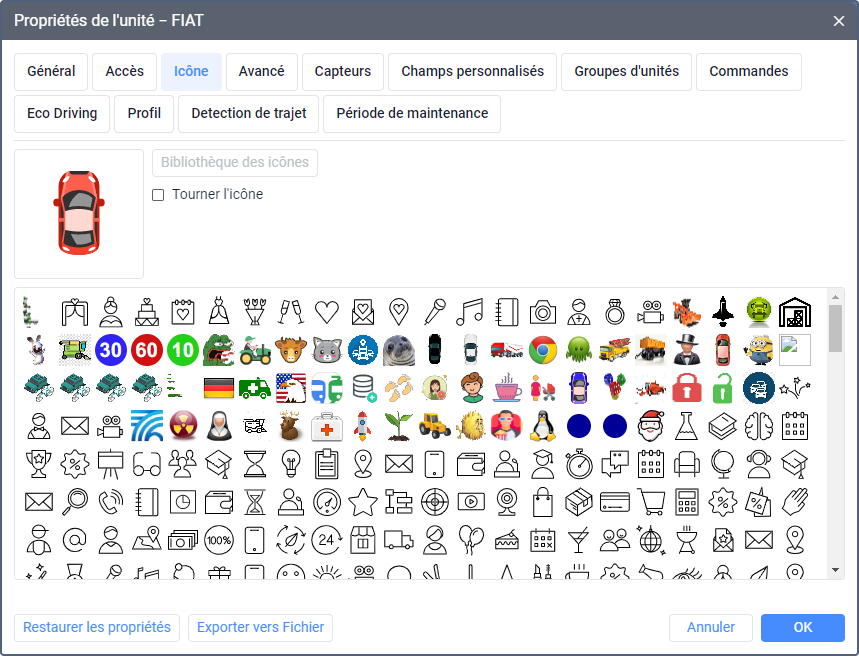Screen dimensions: 859x656
Task: Pick the nun figure icon
Action: click(219, 426)
